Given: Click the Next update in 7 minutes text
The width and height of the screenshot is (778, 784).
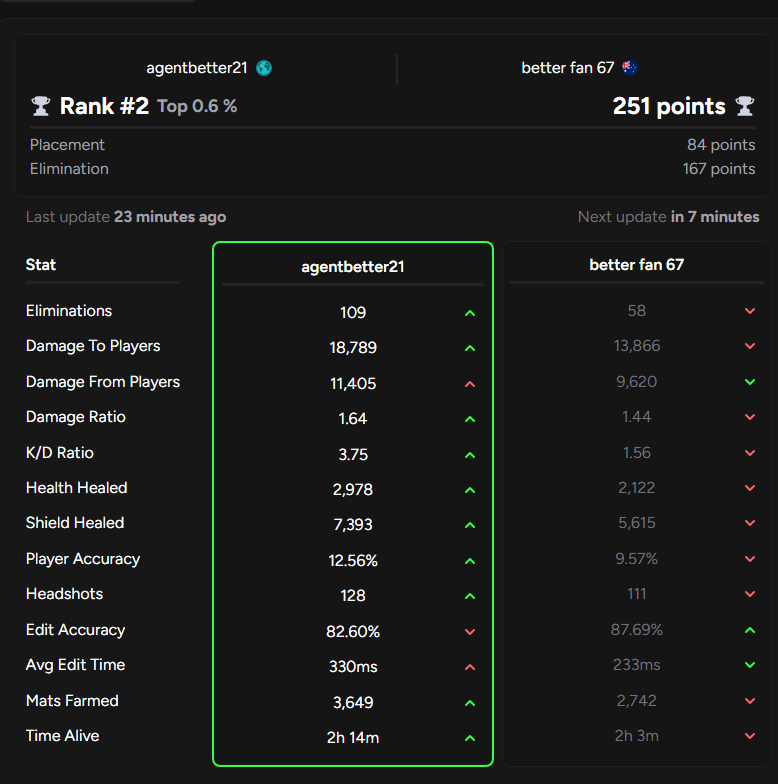Looking at the screenshot, I should coord(668,217).
